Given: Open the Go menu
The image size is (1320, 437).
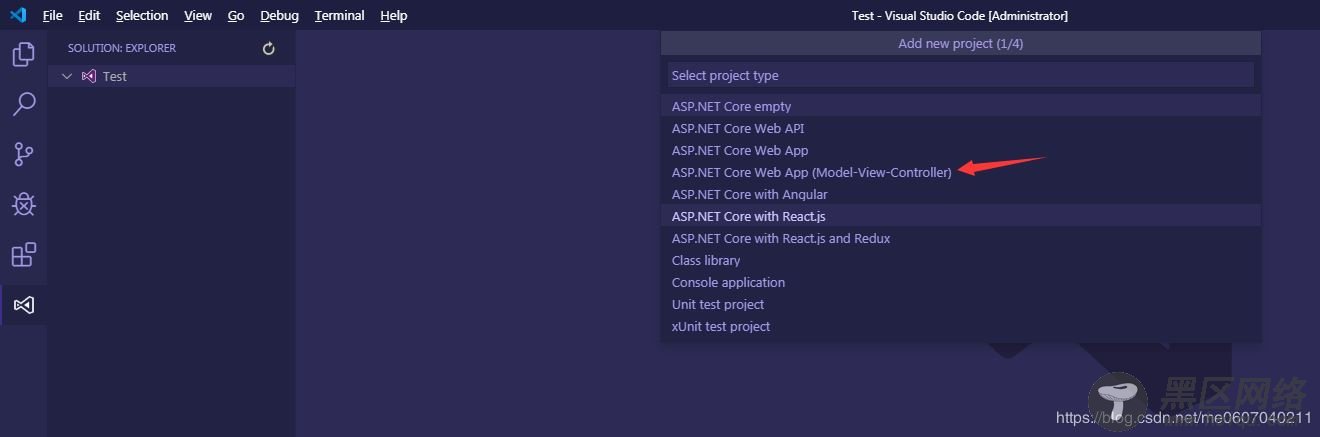Looking at the screenshot, I should [x=236, y=15].
